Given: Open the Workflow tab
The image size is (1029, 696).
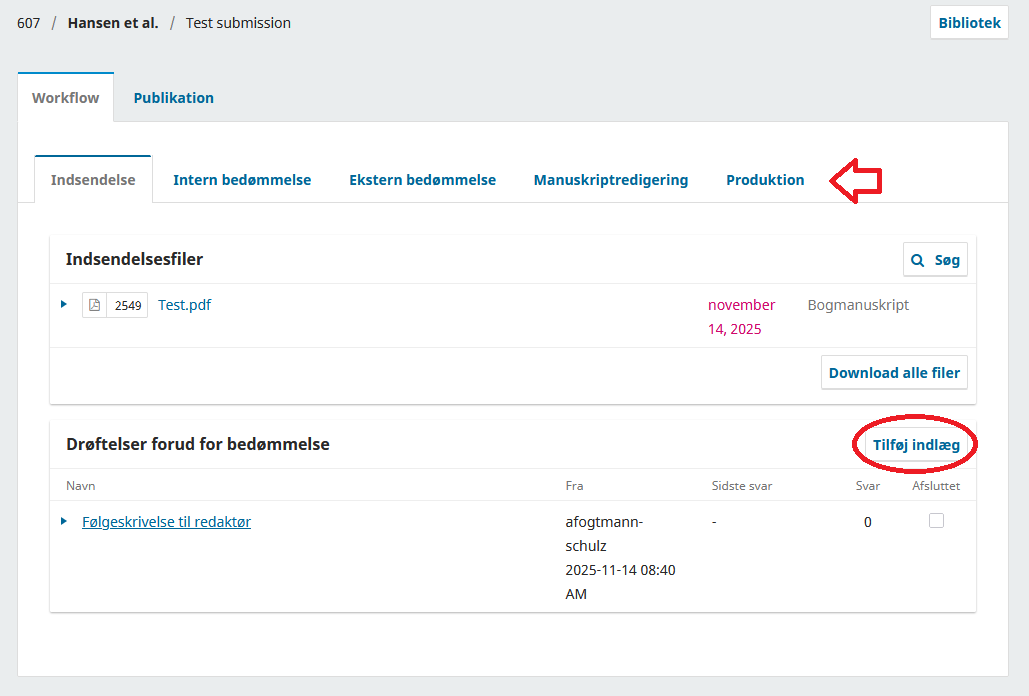Looking at the screenshot, I should [x=66, y=98].
